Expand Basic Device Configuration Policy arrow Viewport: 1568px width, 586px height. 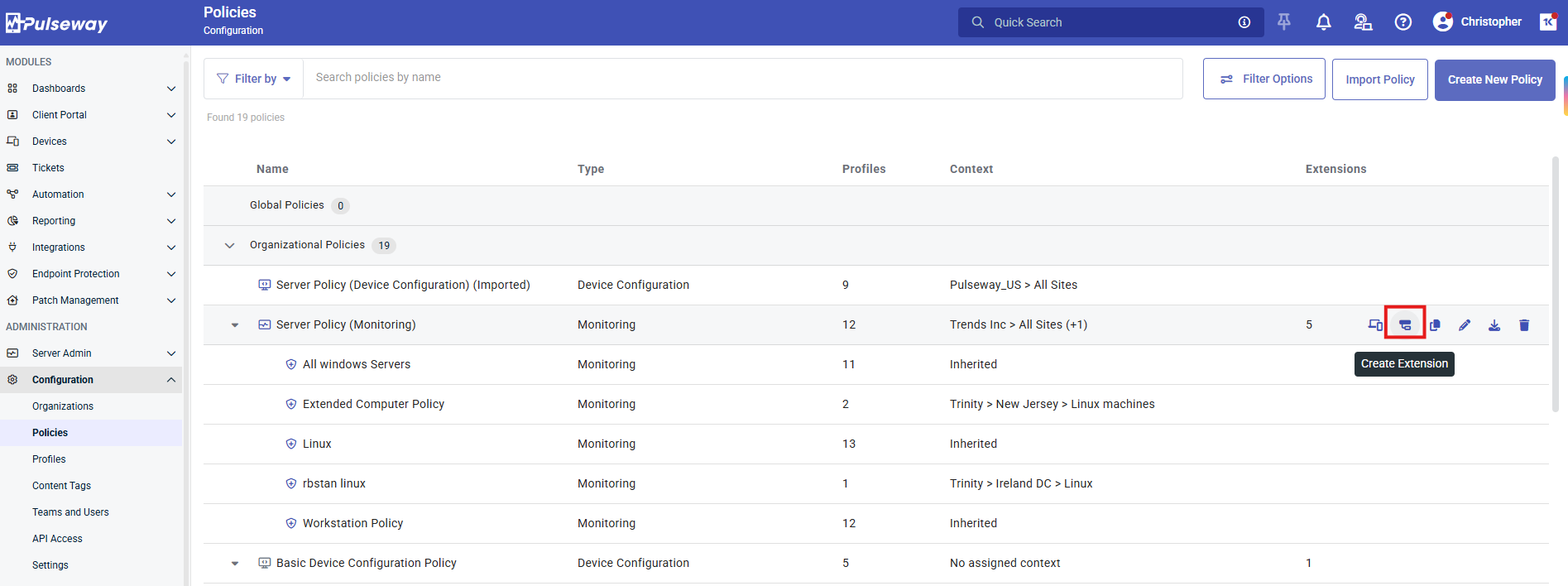[235, 564]
